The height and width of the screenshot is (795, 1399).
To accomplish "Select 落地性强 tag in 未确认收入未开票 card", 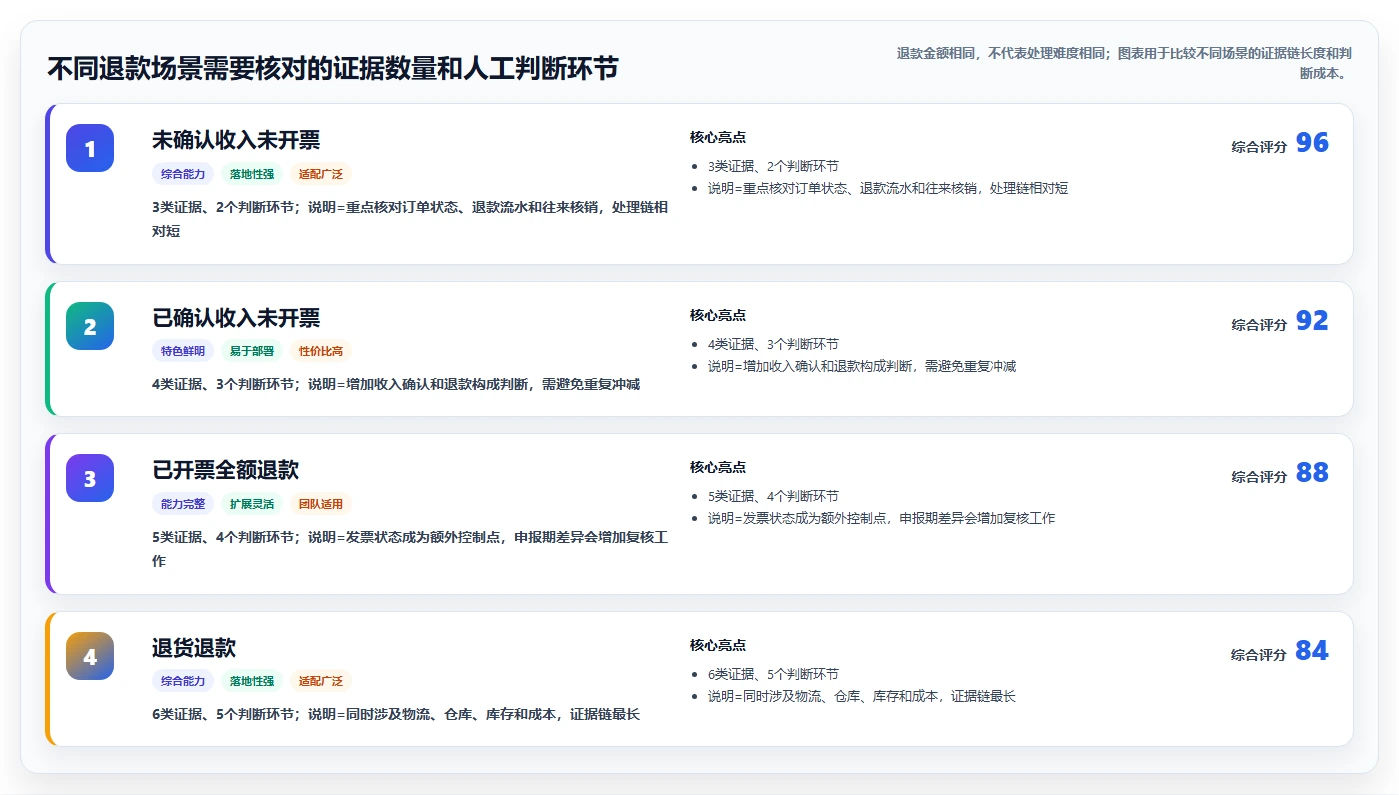I will [252, 174].
